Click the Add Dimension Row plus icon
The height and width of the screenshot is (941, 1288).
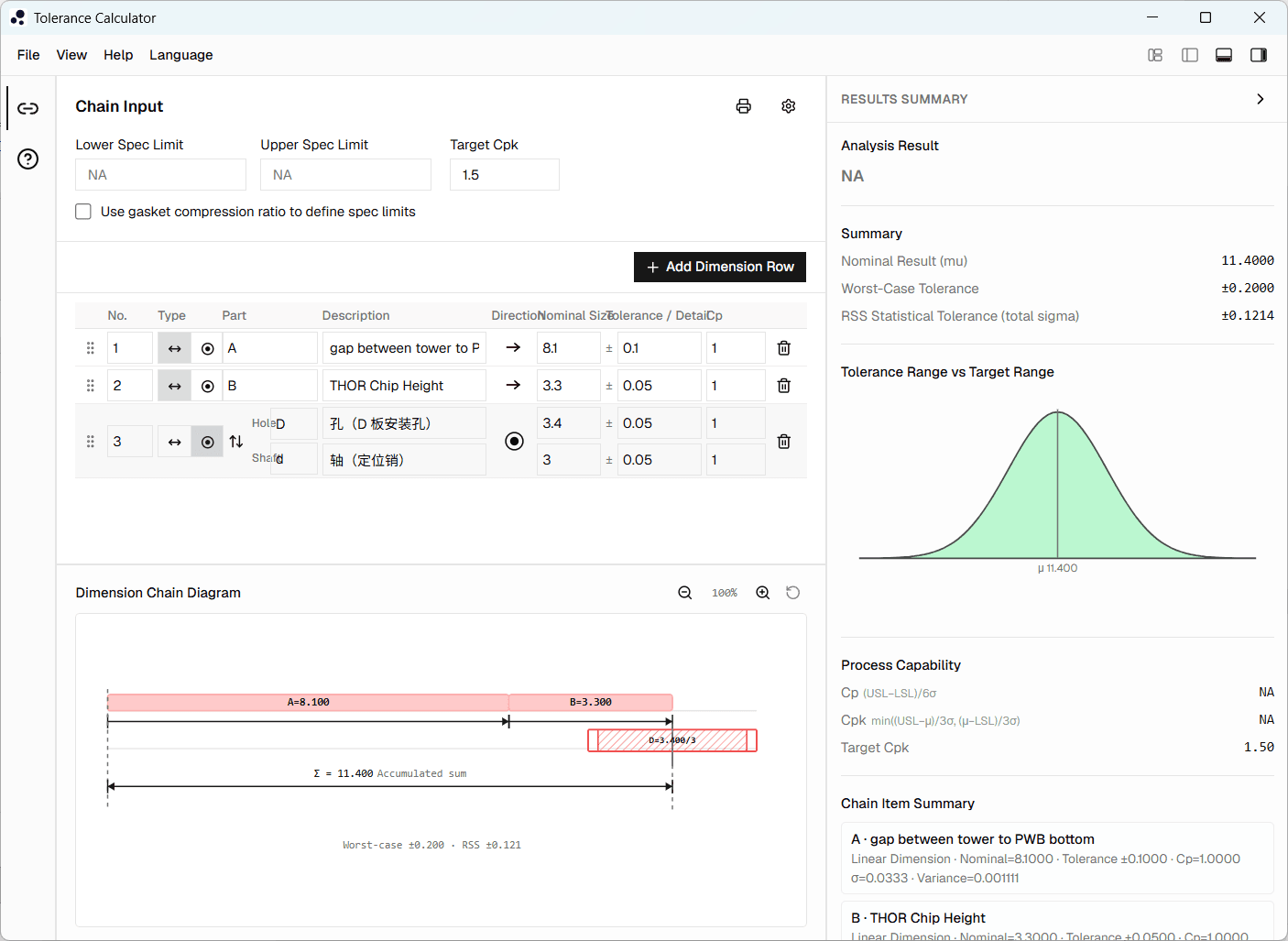click(653, 268)
